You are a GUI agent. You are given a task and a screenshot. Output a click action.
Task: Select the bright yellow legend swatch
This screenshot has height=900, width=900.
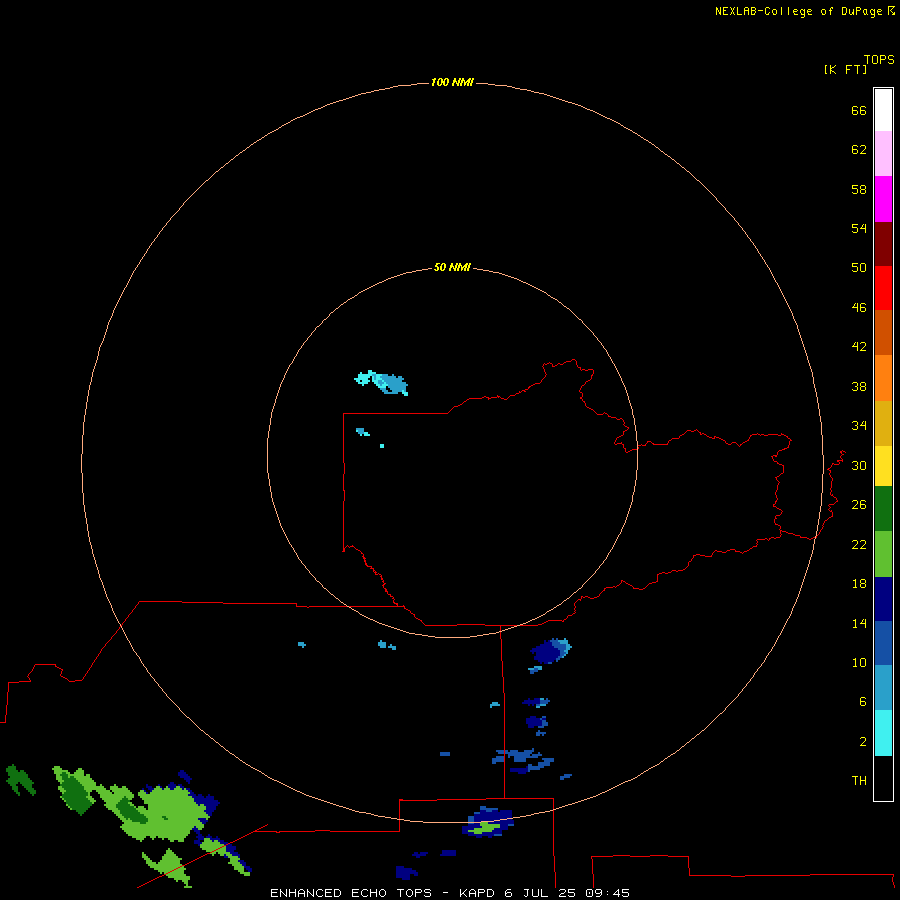pyautogui.click(x=883, y=466)
